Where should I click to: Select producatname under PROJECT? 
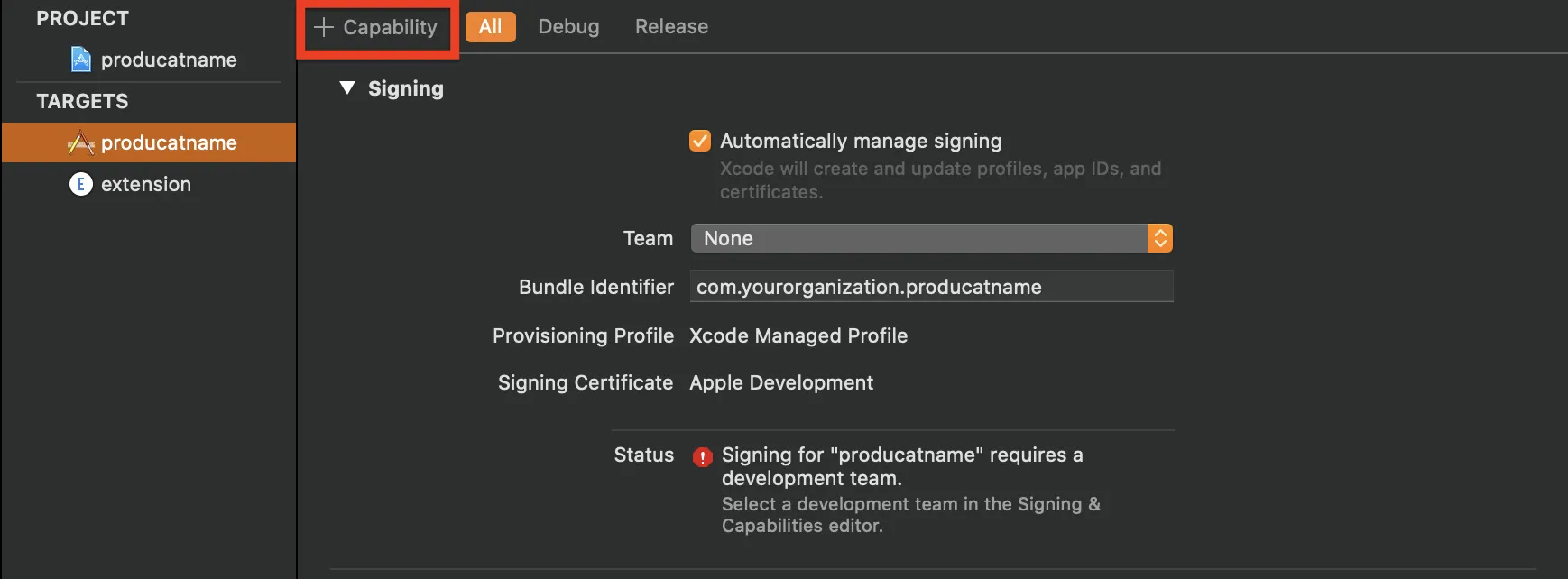coord(169,60)
